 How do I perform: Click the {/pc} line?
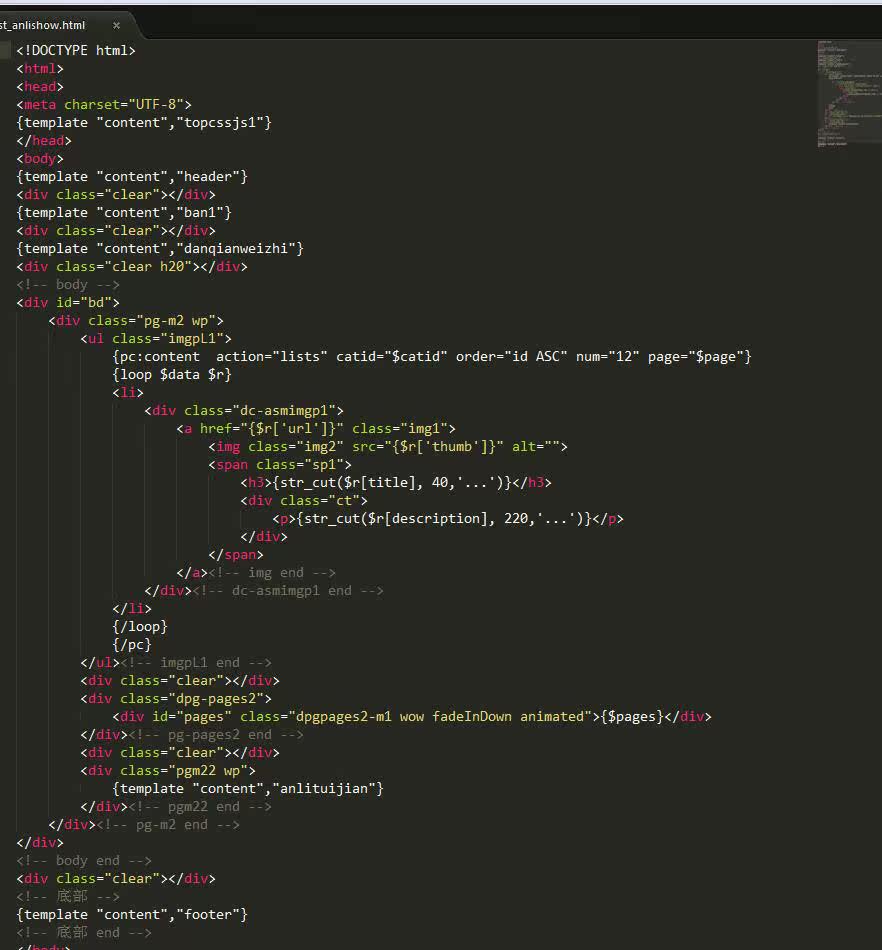click(132, 645)
